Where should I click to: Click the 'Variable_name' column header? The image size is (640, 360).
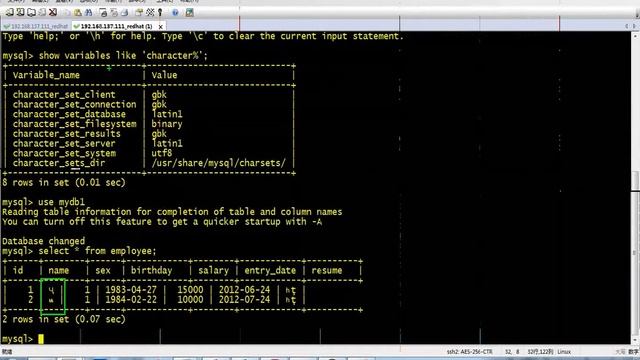click(x=46, y=75)
